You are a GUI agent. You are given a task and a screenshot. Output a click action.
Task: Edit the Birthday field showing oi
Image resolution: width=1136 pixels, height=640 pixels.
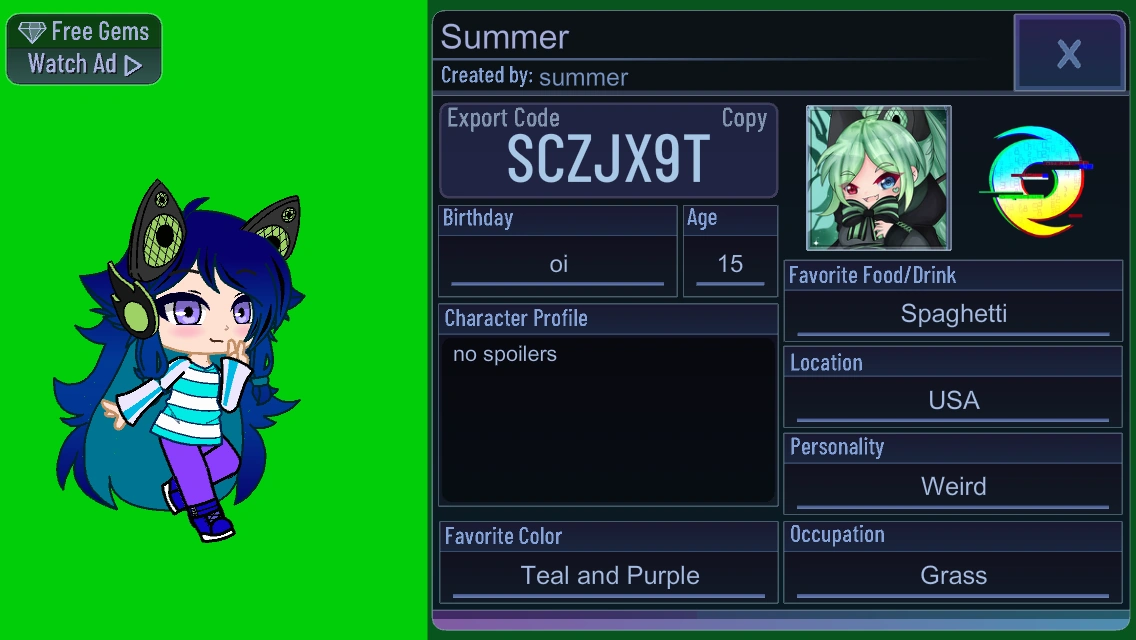click(557, 265)
